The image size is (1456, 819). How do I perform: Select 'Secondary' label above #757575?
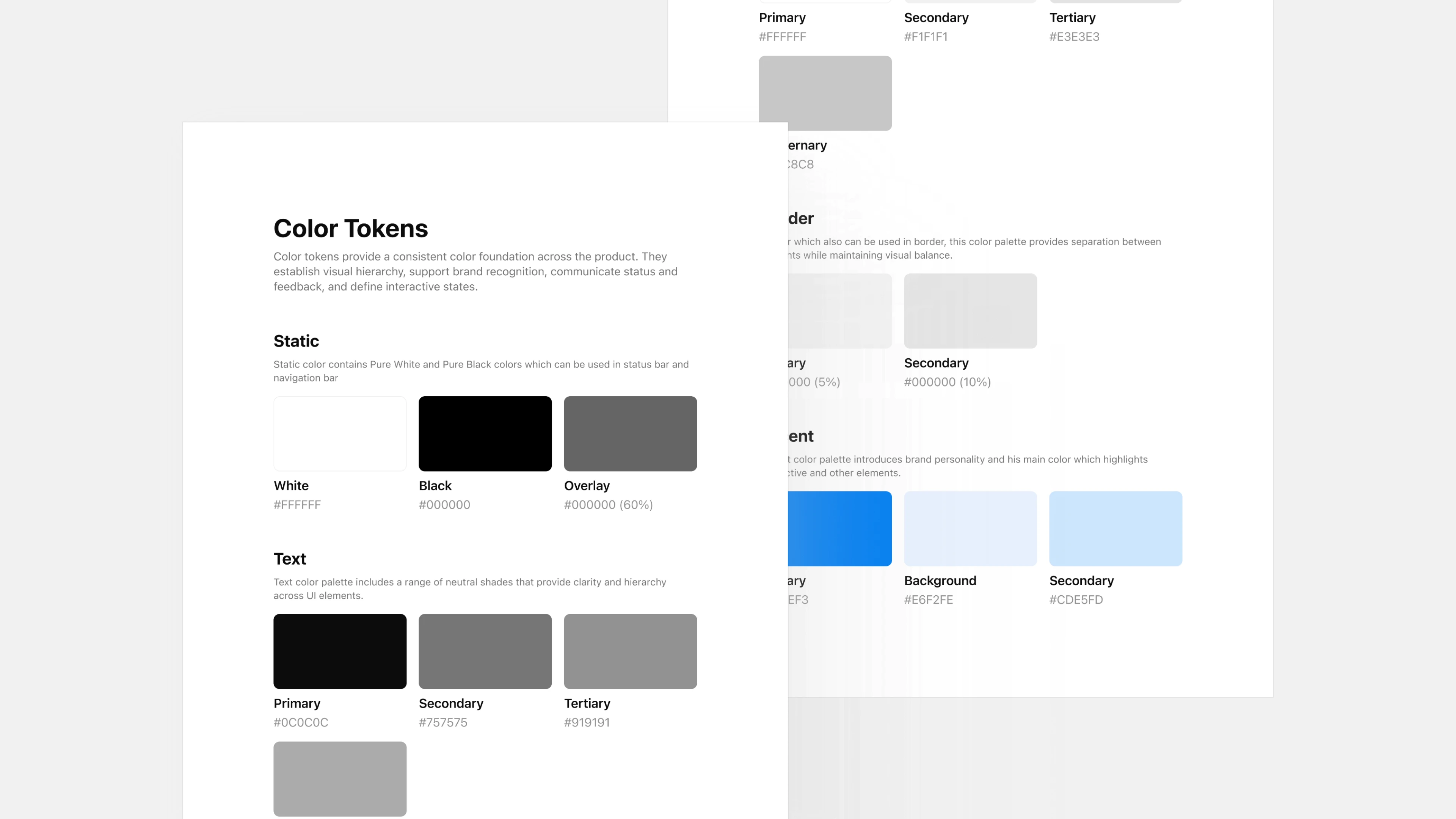451,704
